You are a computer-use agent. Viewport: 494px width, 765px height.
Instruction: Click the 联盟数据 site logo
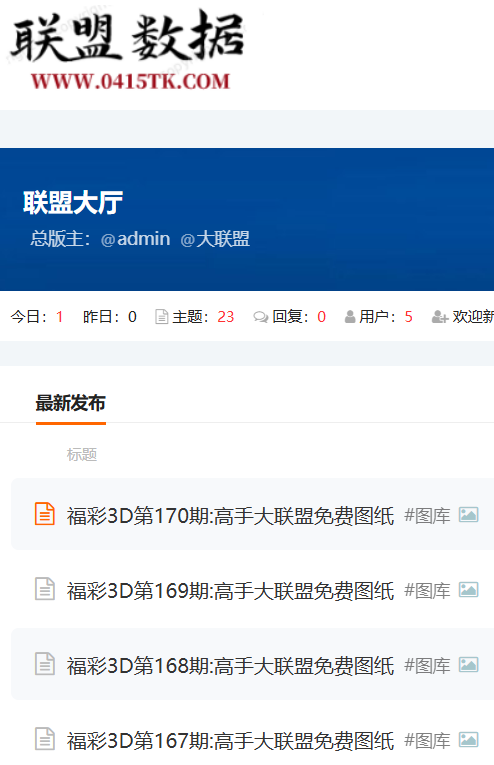tap(127, 50)
